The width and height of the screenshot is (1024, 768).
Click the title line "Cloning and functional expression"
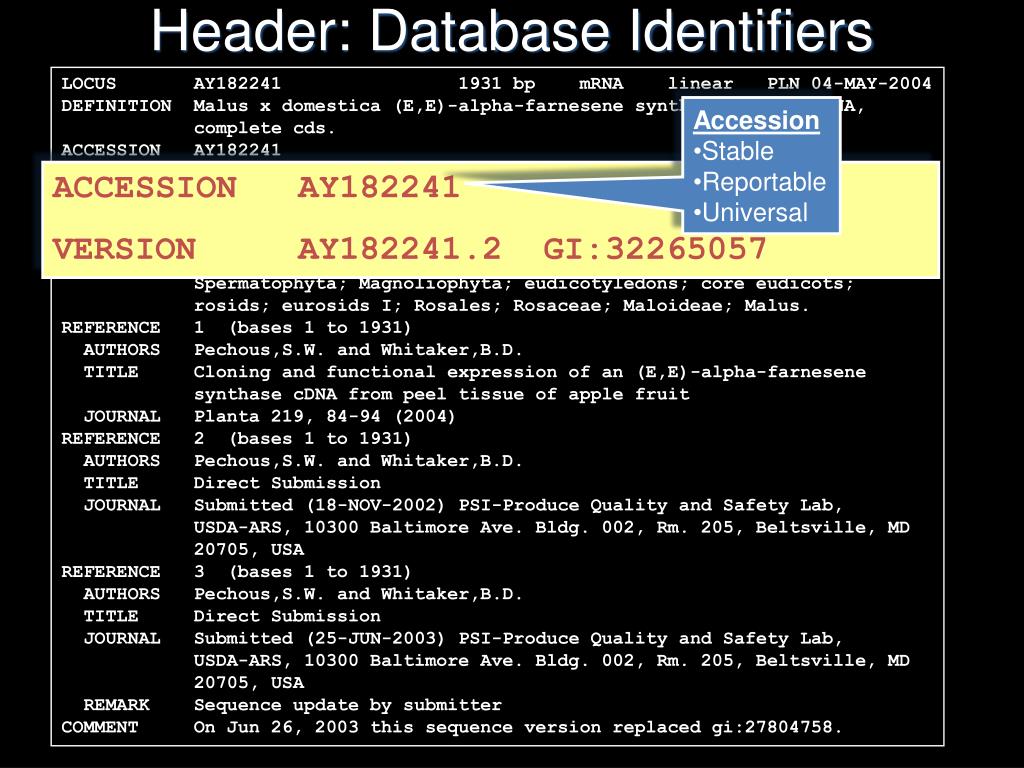530,372
